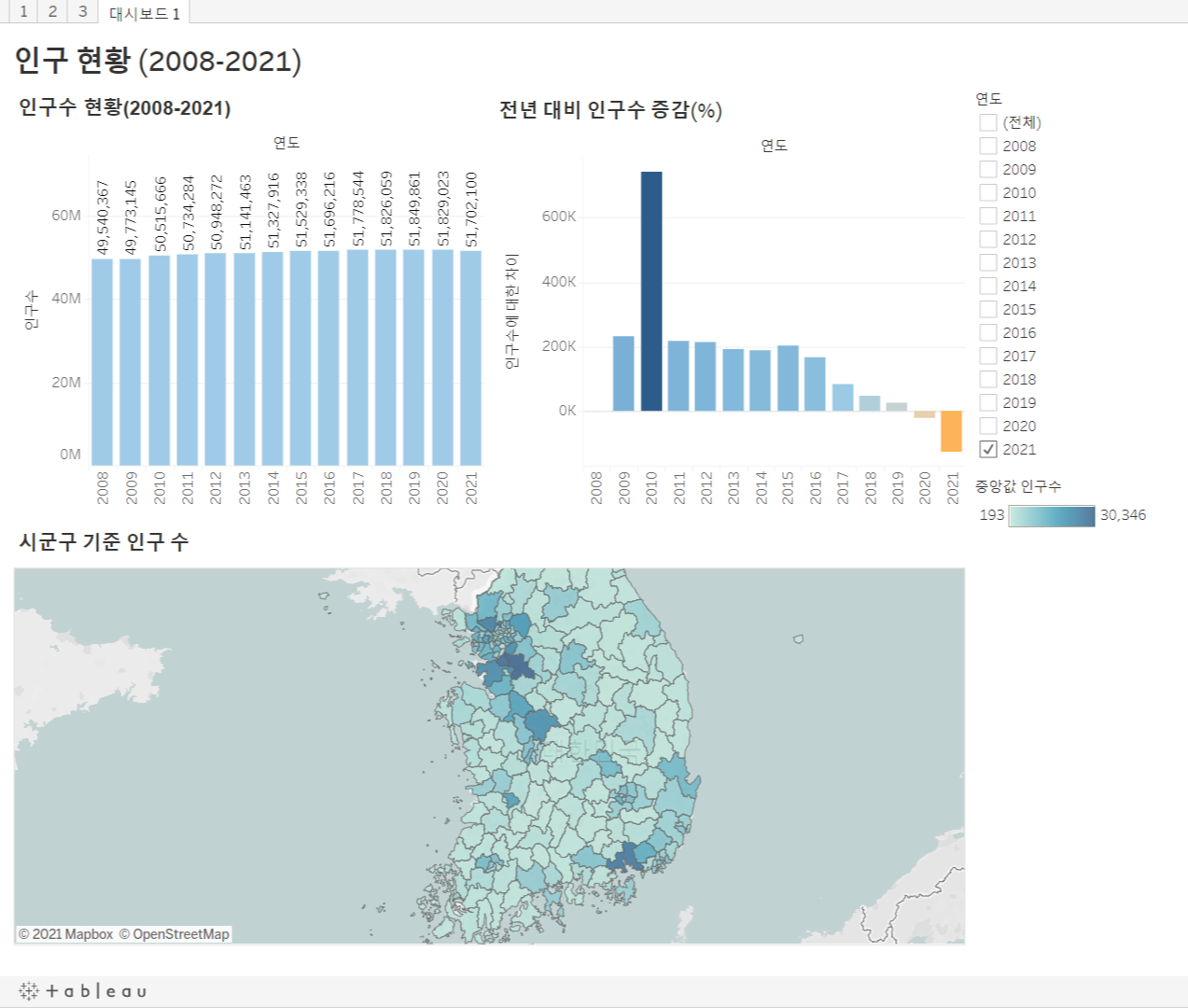Click the 2017 bar in change chart
Viewport: 1188px width, 1008px height.
[843, 398]
